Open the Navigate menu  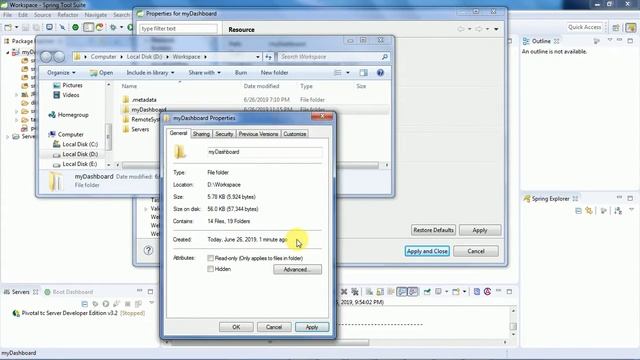coord(96,15)
